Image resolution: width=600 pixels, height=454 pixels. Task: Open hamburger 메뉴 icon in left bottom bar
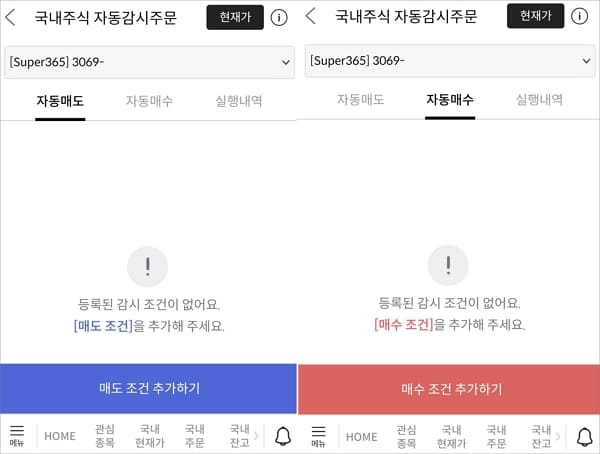click(17, 436)
